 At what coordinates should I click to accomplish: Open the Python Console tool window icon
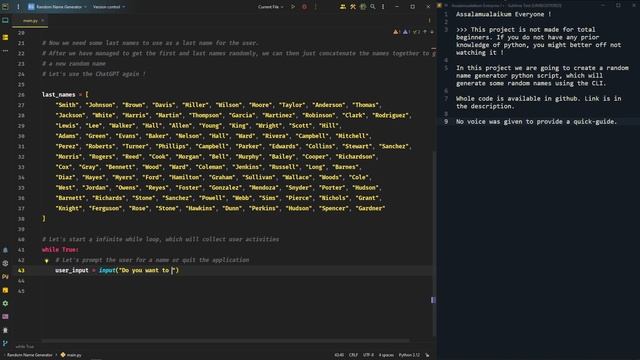point(5,277)
